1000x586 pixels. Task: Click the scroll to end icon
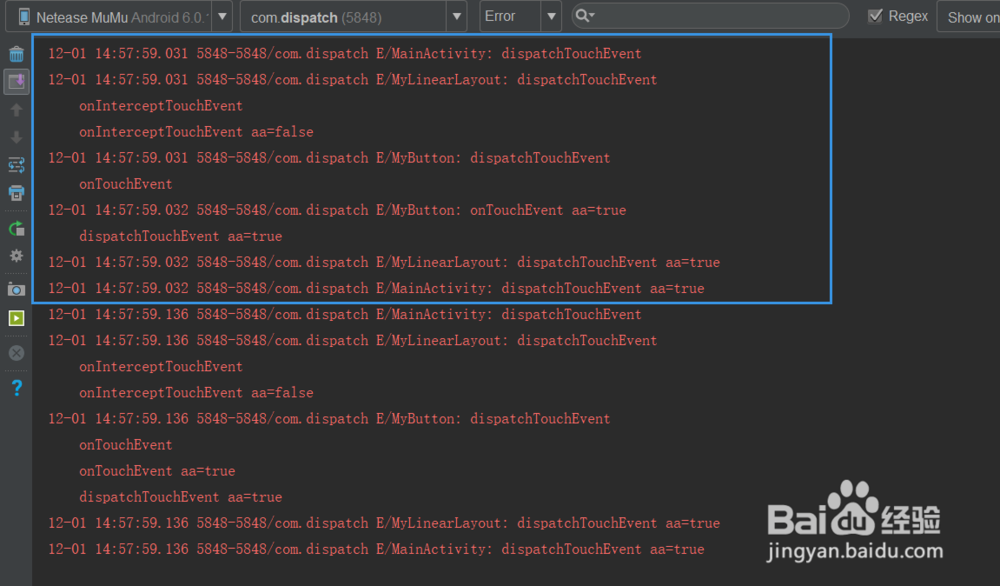click(17, 82)
